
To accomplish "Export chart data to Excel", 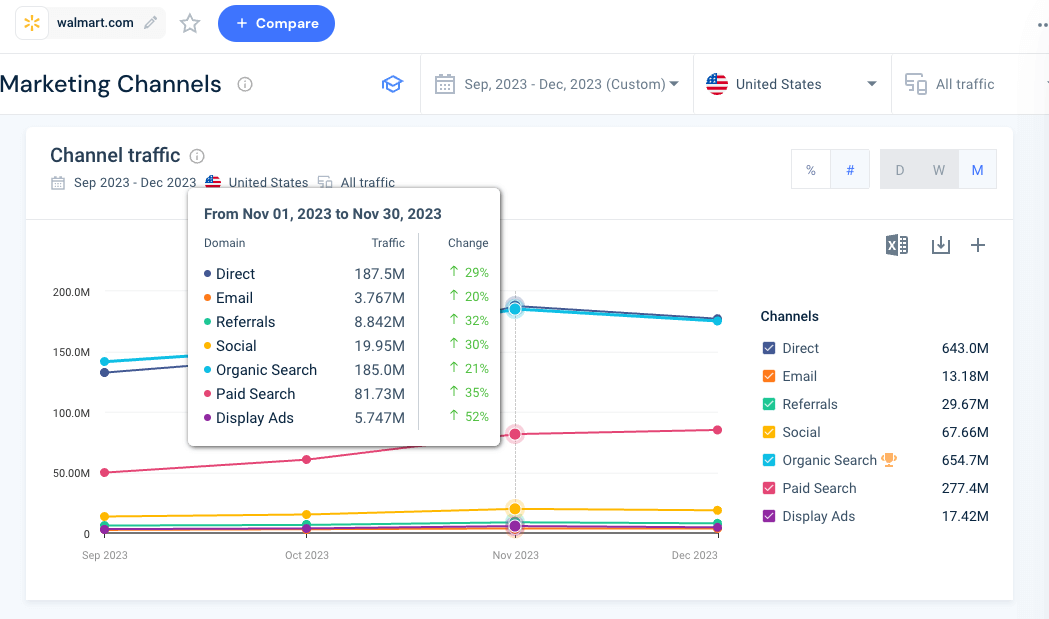I will (896, 245).
